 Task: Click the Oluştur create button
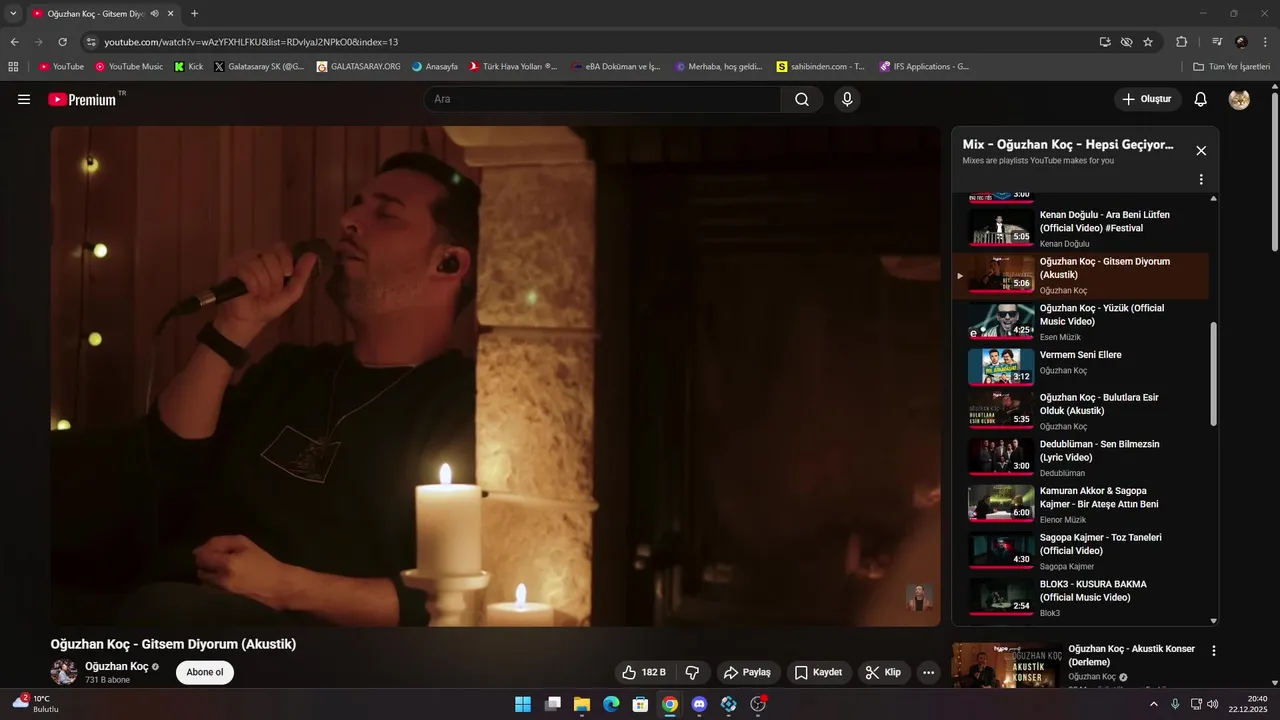pos(1147,99)
